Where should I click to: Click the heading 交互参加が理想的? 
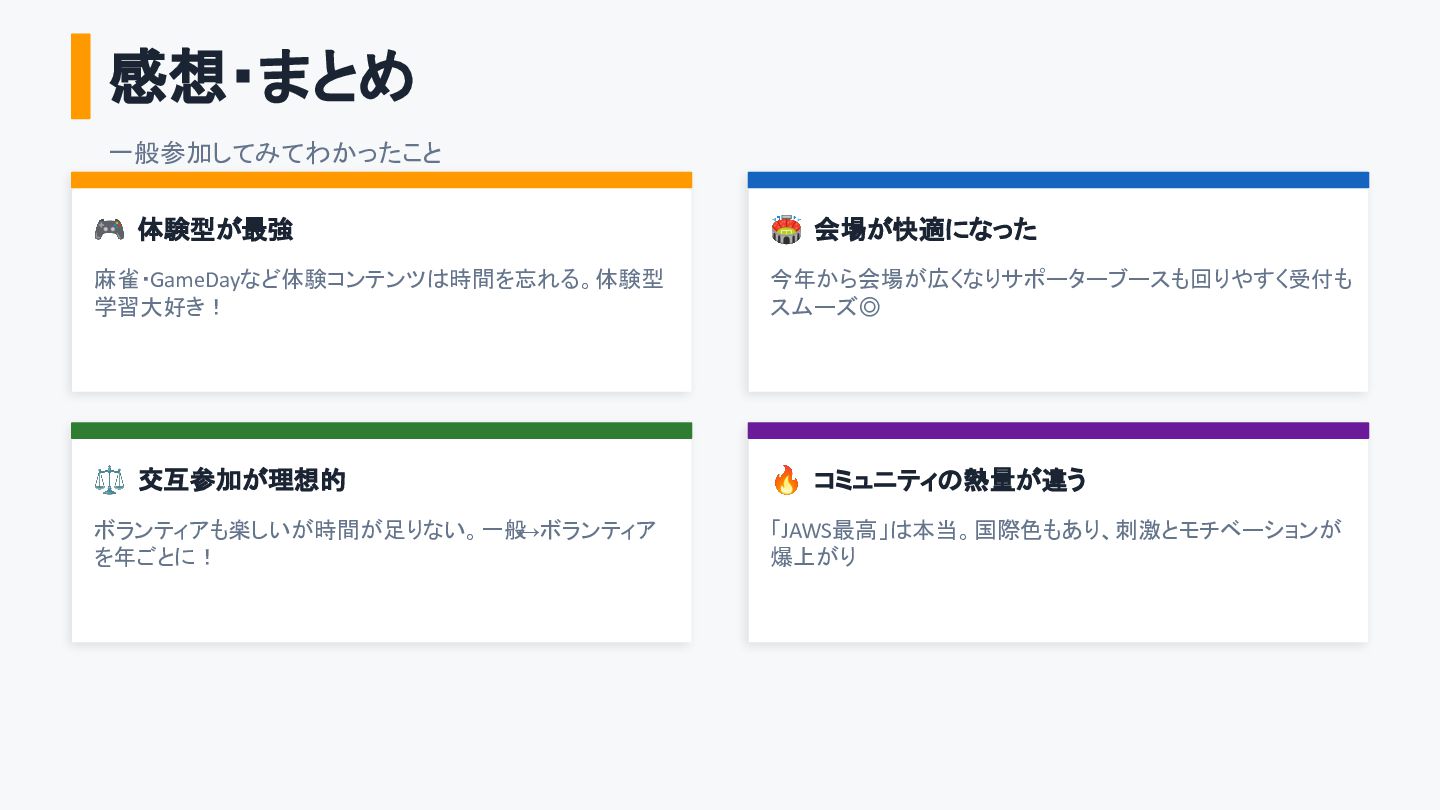[242, 480]
